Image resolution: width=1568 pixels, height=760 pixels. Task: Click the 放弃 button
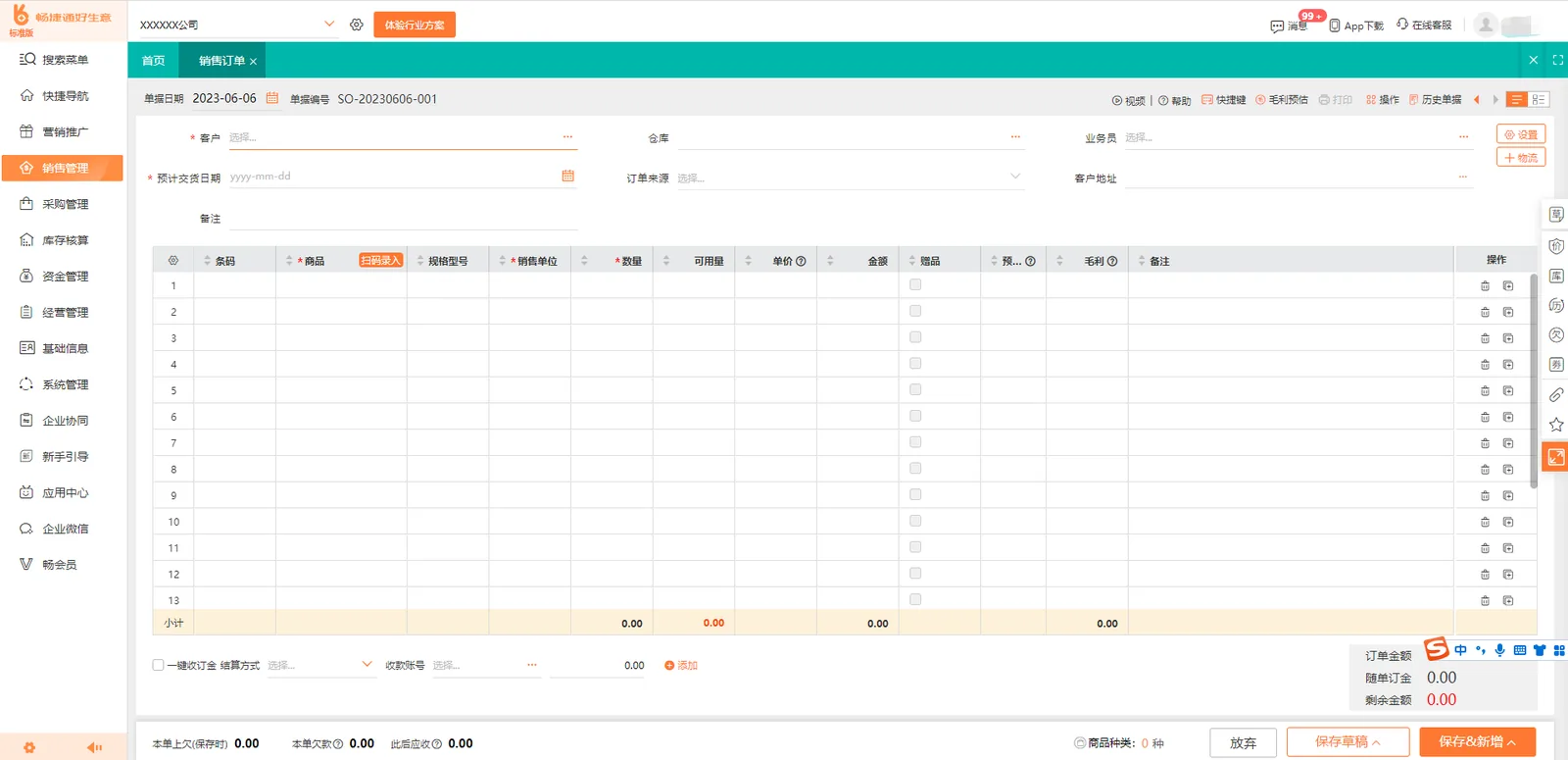[x=1243, y=742]
